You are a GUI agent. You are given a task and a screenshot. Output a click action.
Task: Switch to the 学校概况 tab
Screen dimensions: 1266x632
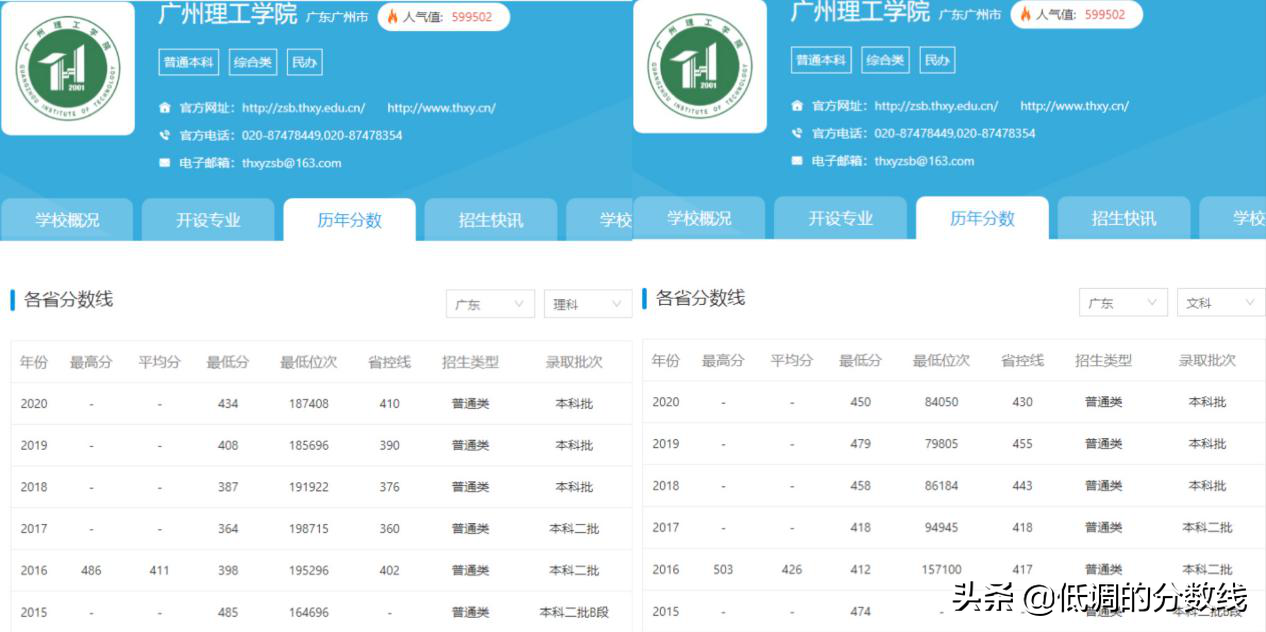pyautogui.click(x=67, y=219)
